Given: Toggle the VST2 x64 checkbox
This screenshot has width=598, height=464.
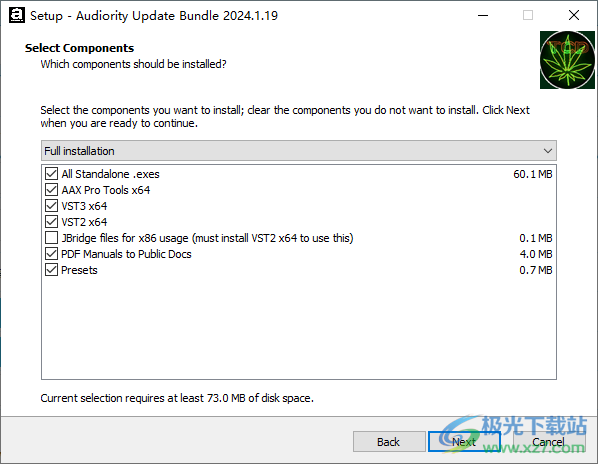Looking at the screenshot, I should [51, 222].
